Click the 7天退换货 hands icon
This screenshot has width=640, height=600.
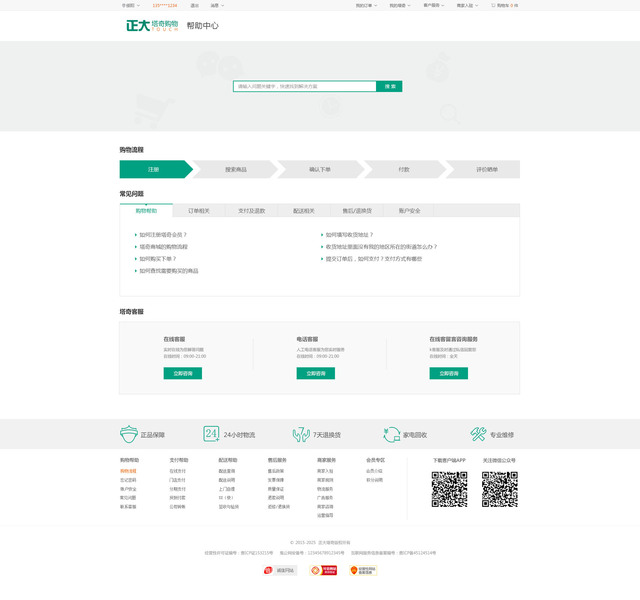301,434
